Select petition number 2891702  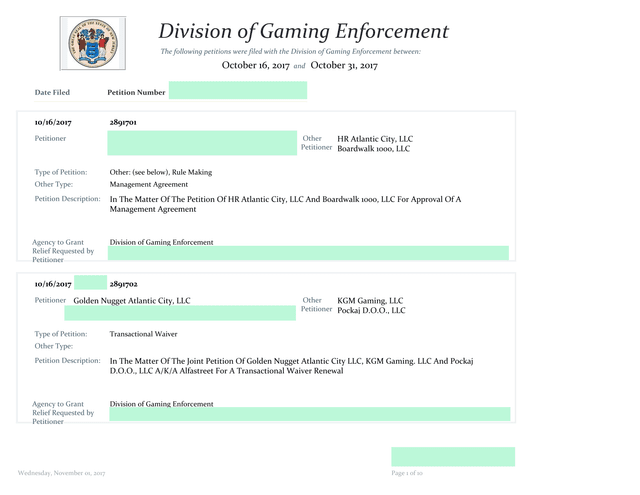coord(123,284)
